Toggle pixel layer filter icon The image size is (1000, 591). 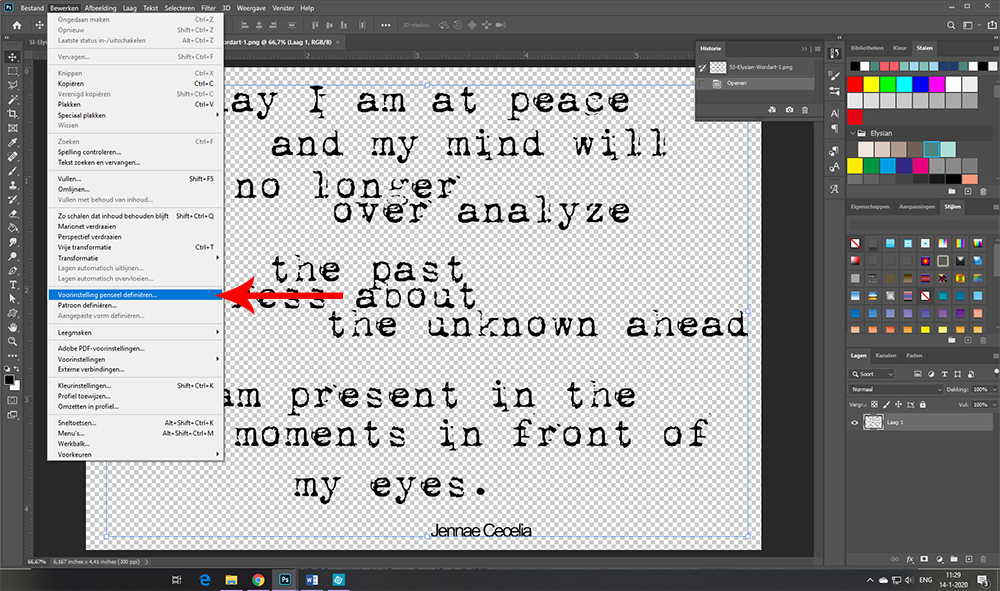pyautogui.click(x=918, y=374)
